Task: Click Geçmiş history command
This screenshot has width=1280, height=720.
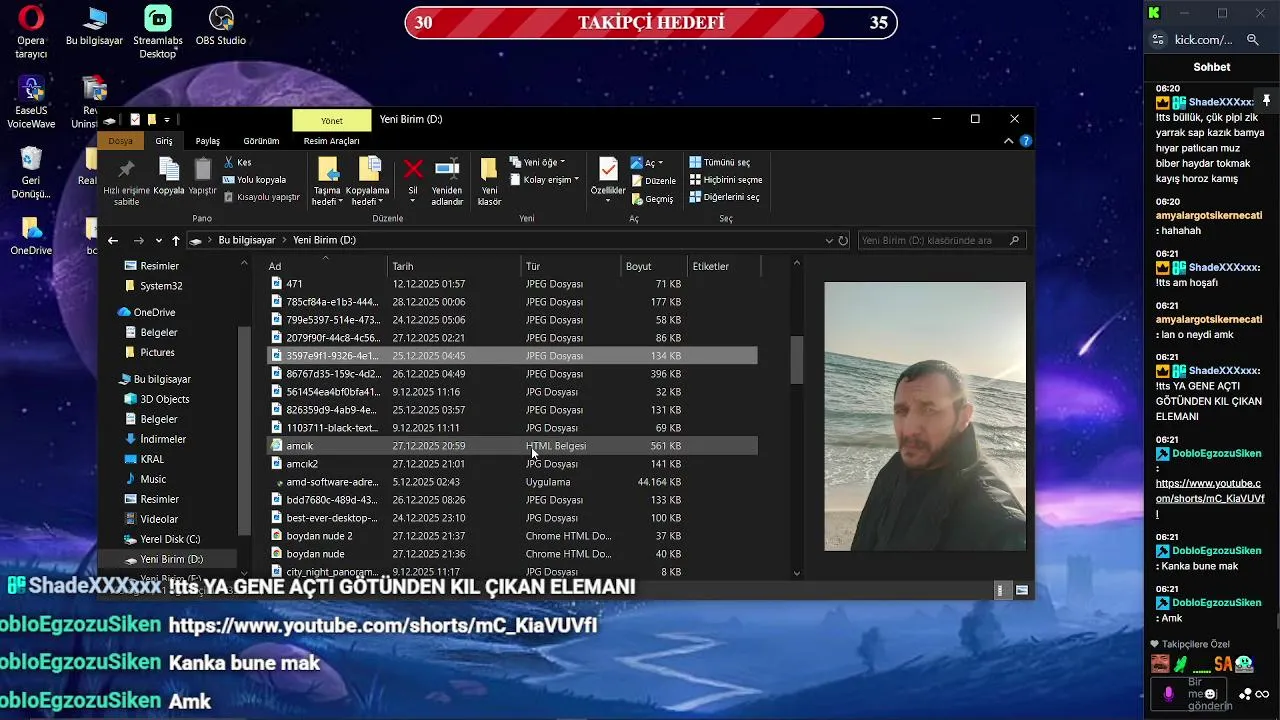Action: click(x=652, y=199)
